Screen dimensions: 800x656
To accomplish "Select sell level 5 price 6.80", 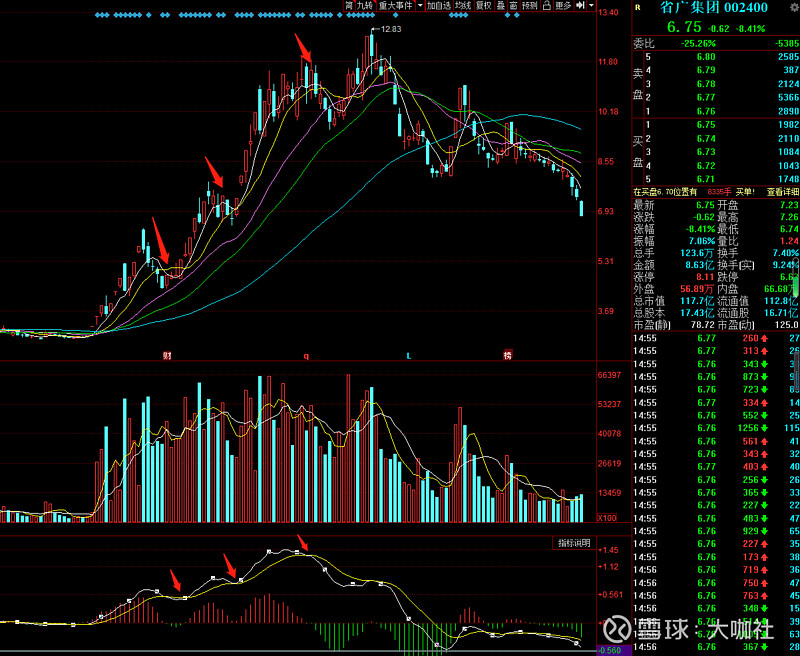I will point(706,57).
